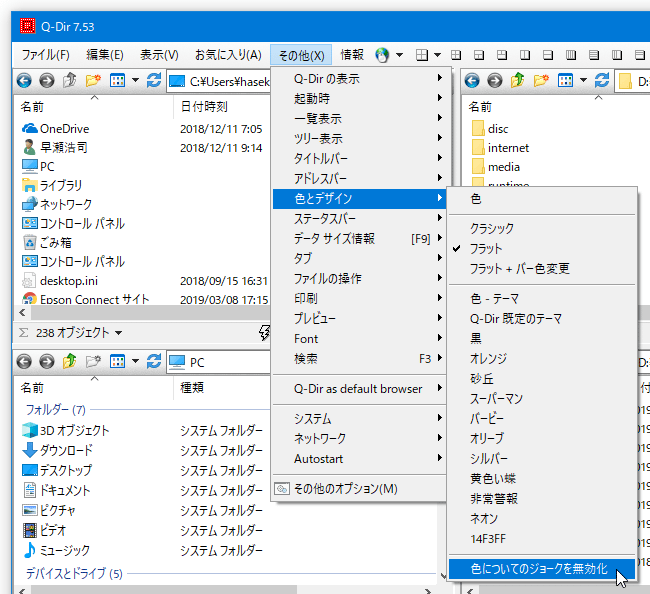This screenshot has width=650, height=594.
Task: Go back in the bottom-left PC pane
Action: click(x=24, y=362)
